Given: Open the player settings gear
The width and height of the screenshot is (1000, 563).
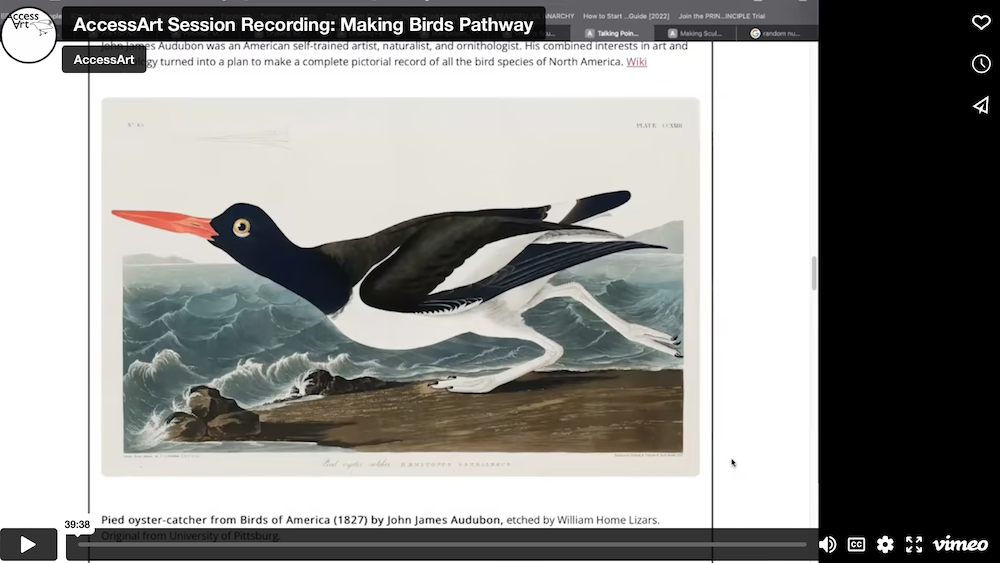Looking at the screenshot, I should coord(885,545).
